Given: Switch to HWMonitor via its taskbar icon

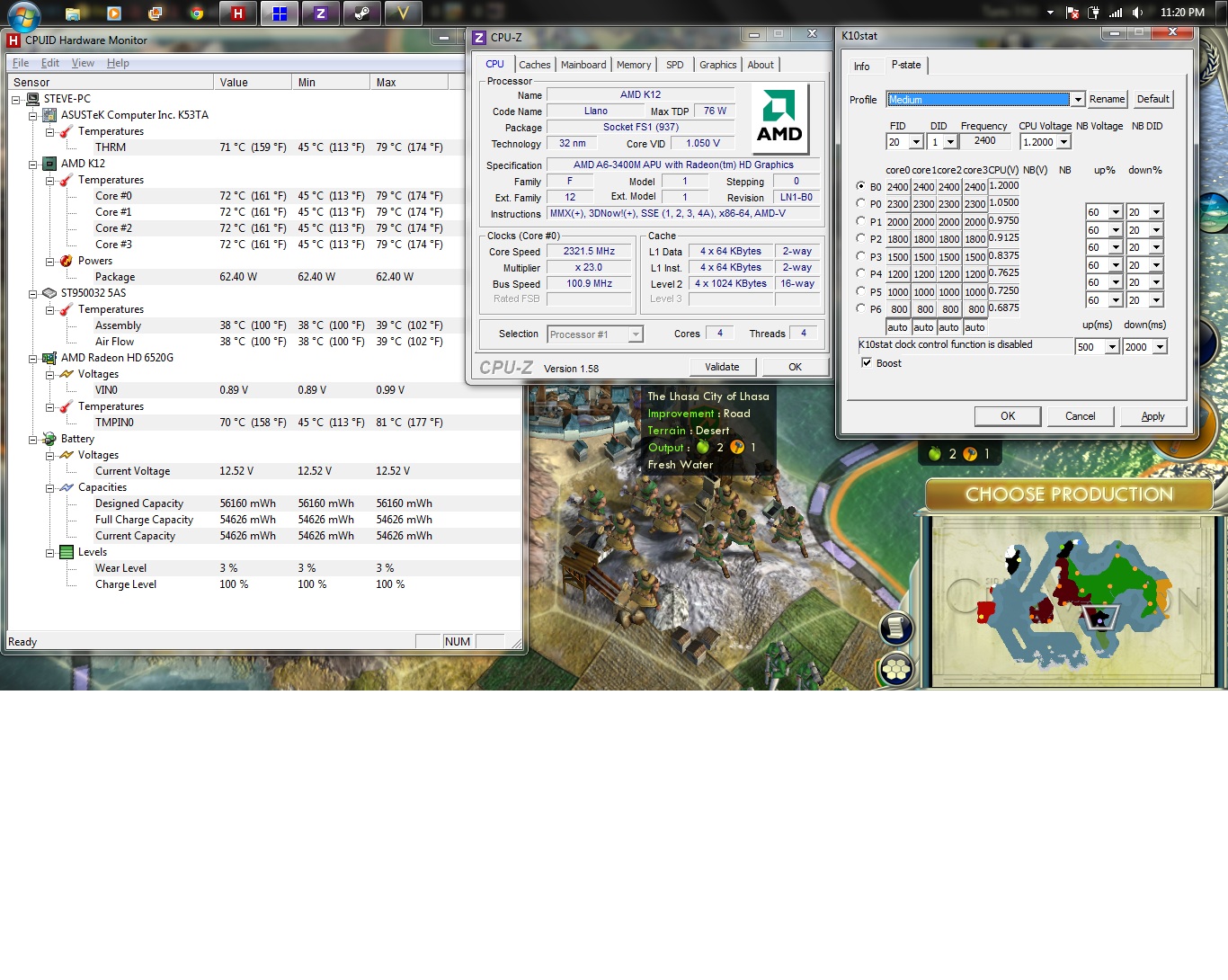Looking at the screenshot, I should pos(238,13).
